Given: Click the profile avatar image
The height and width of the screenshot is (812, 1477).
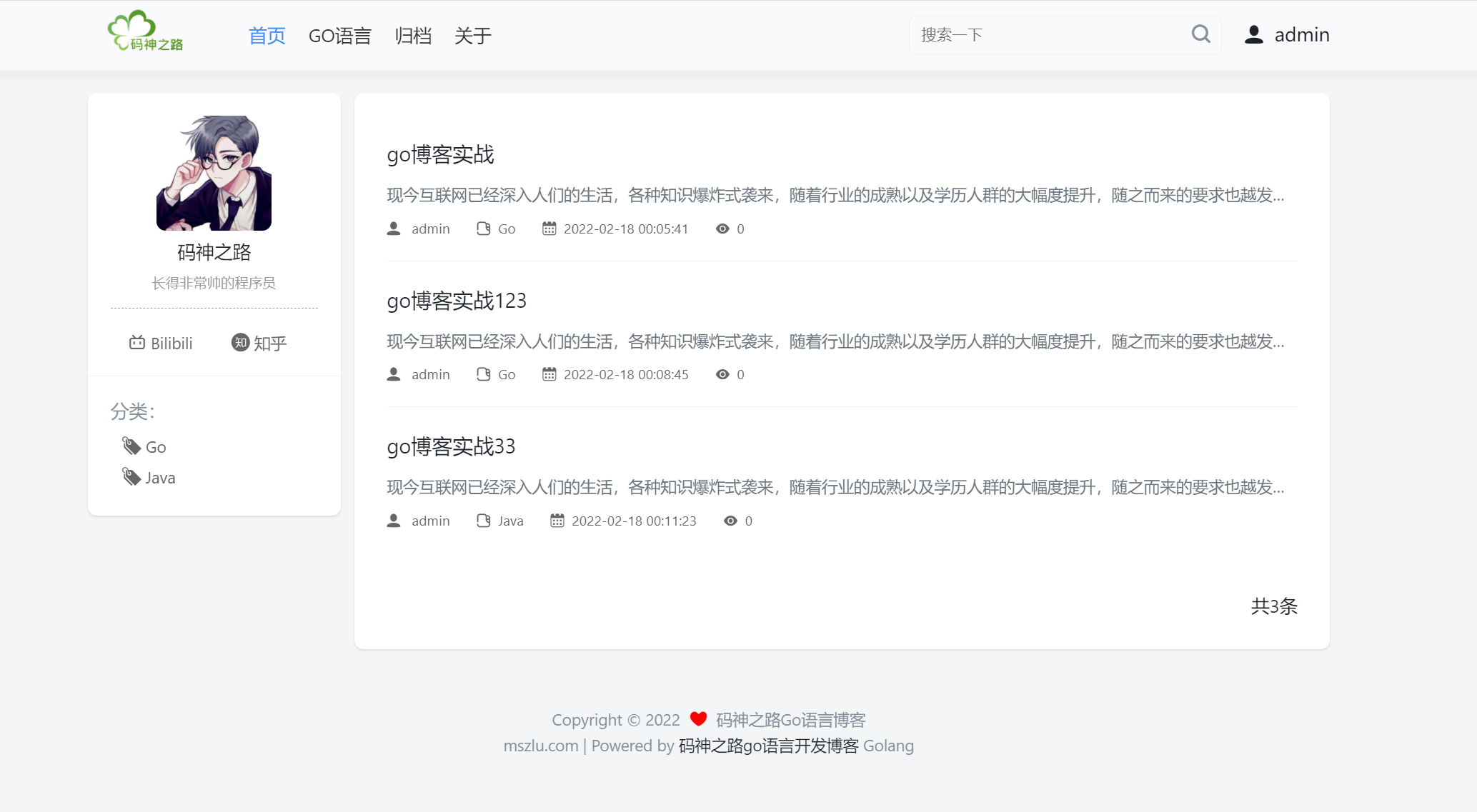Looking at the screenshot, I should [x=214, y=173].
